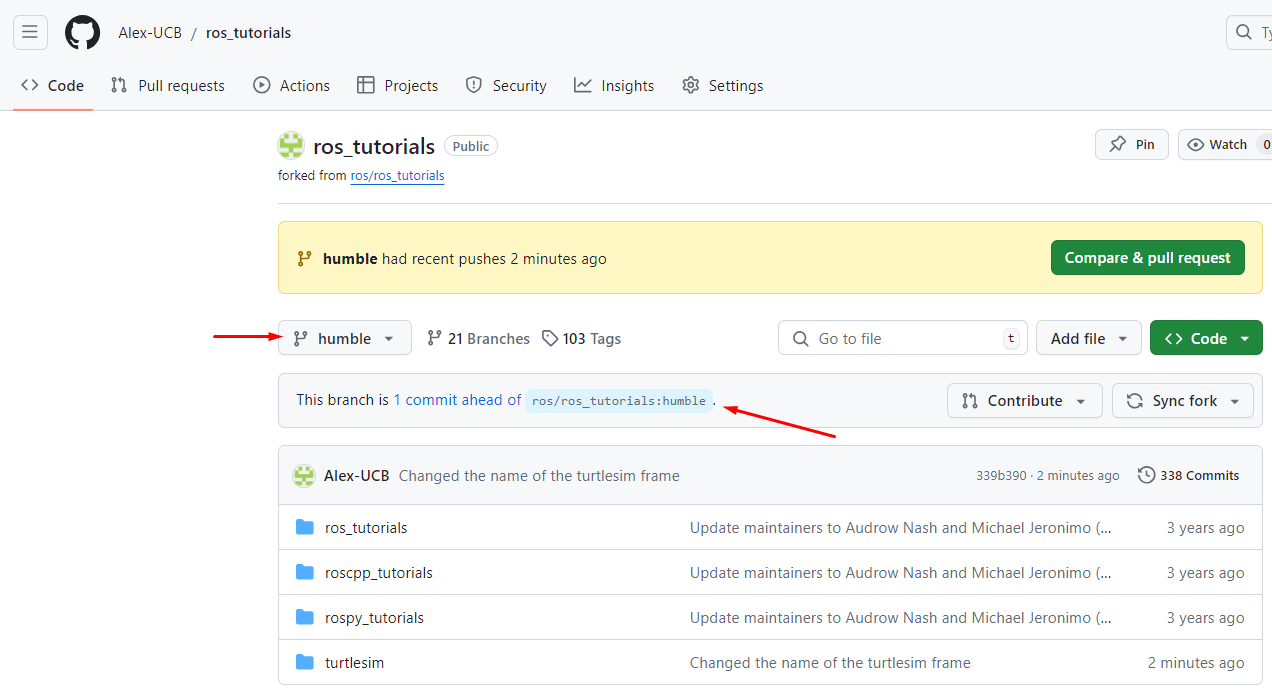Click the branch icon in the yellow banner
The image size is (1272, 693).
[x=305, y=259]
